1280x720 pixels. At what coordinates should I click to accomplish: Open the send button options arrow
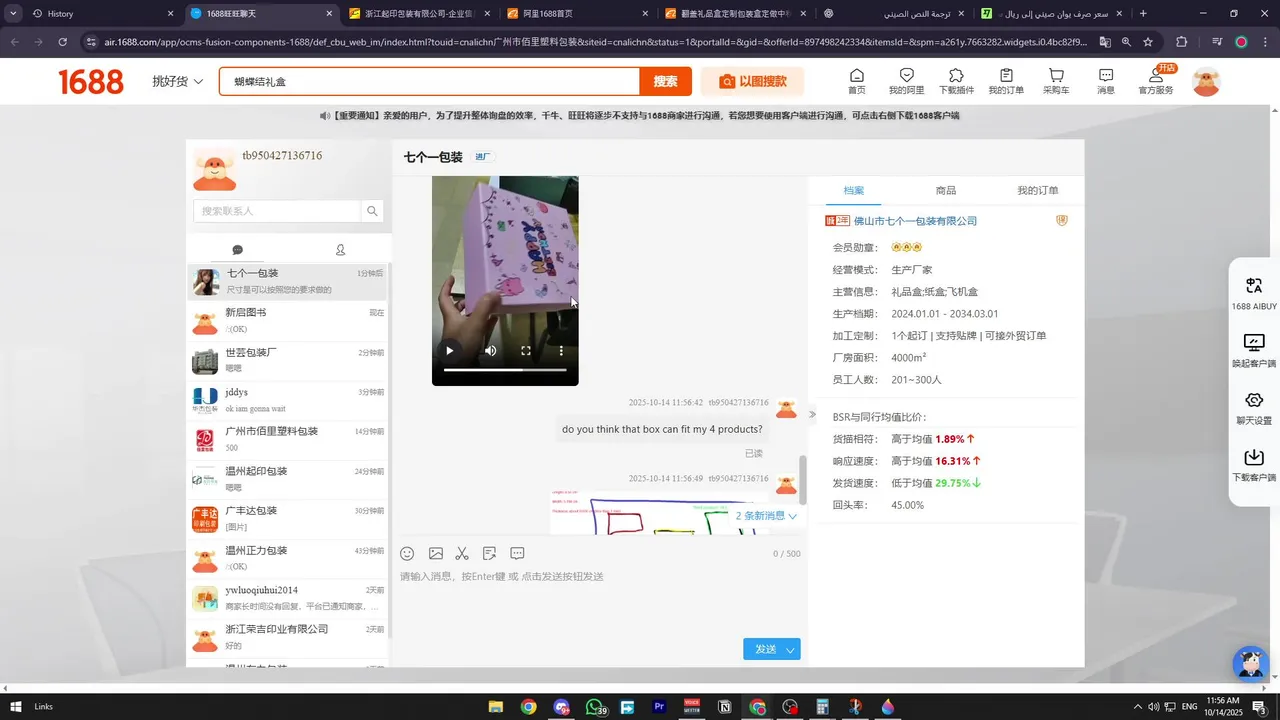point(790,649)
